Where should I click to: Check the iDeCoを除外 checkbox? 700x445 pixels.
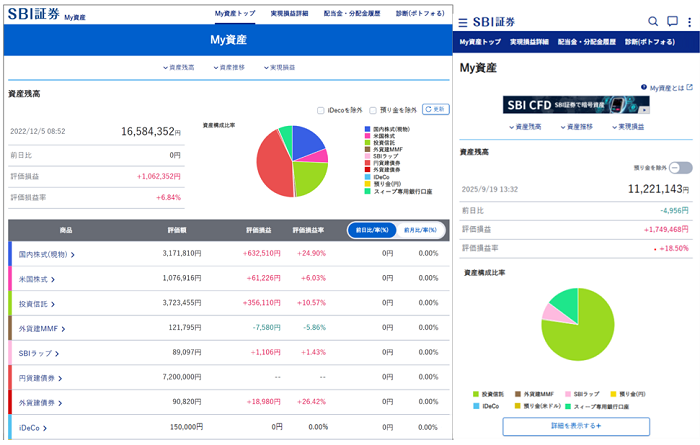click(x=320, y=111)
